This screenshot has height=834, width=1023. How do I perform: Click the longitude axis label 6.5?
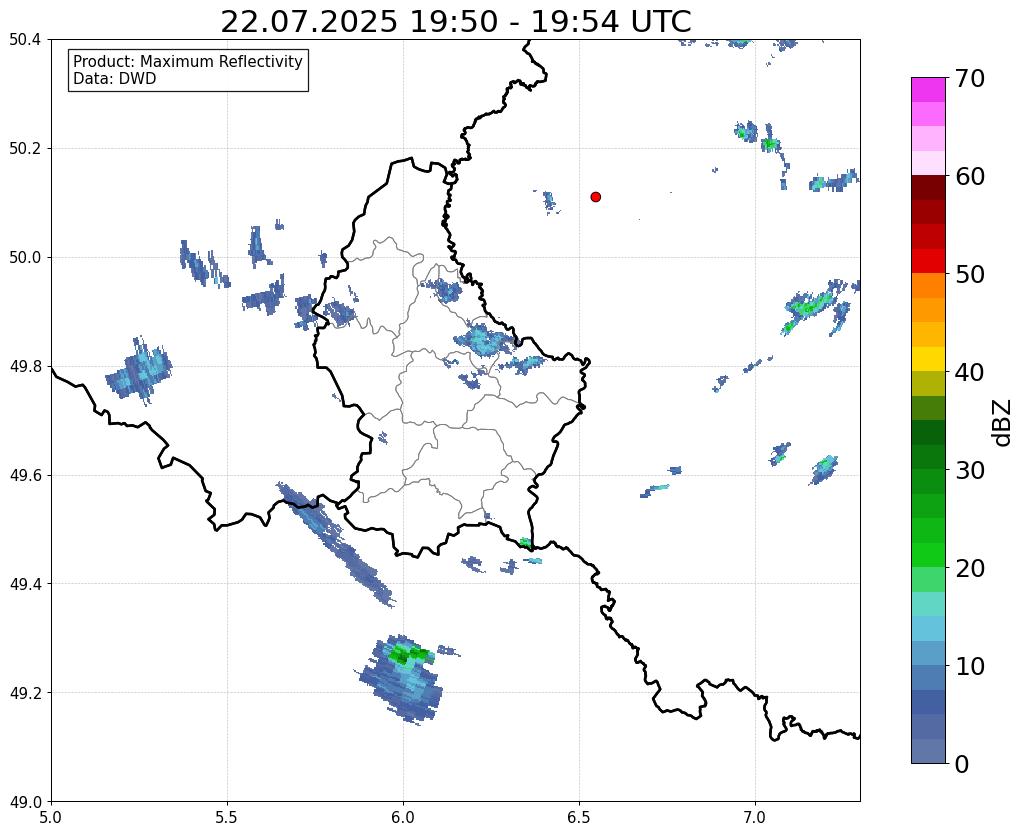[x=579, y=818]
